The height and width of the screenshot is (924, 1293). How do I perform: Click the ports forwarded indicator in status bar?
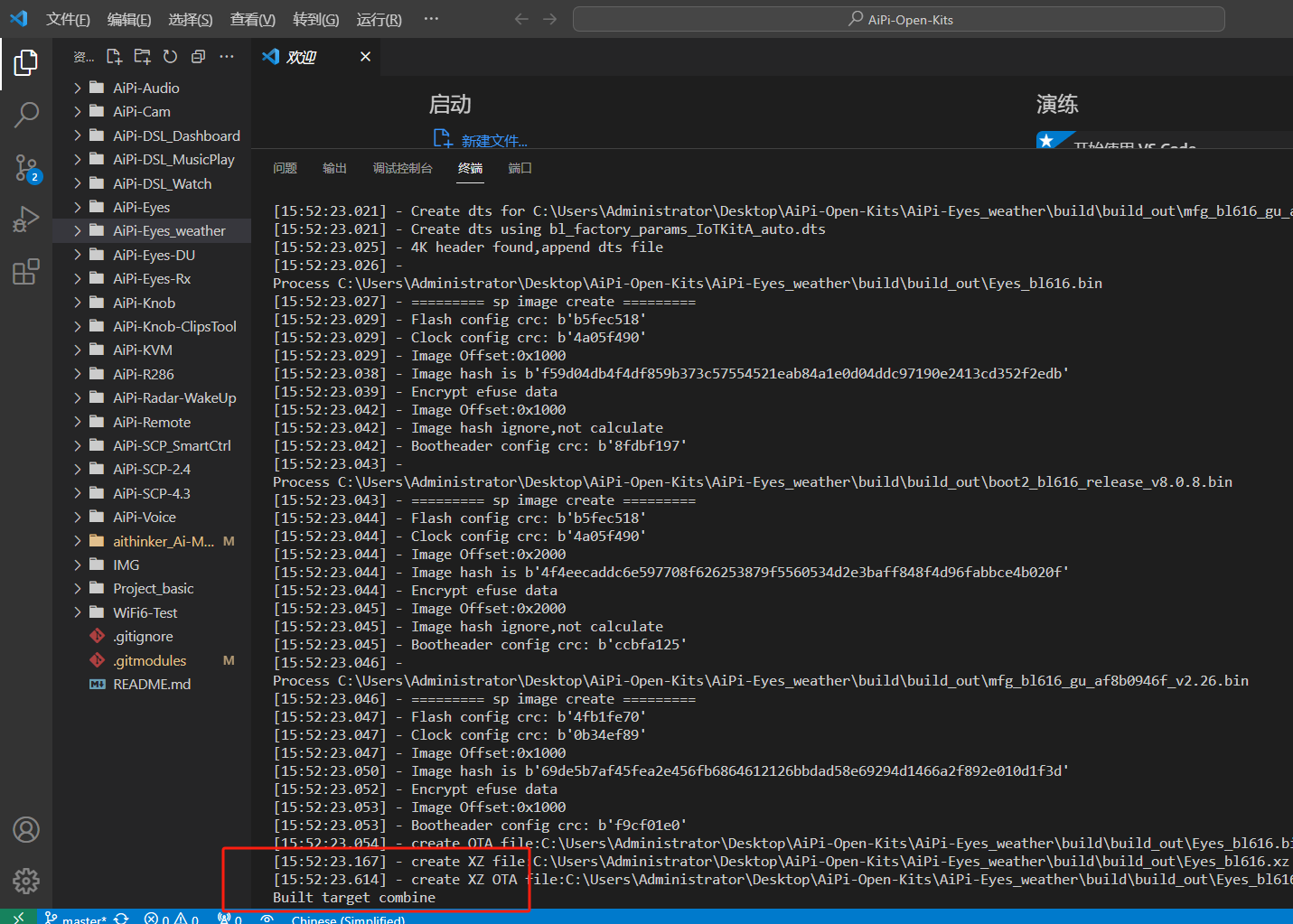pyautogui.click(x=230, y=919)
